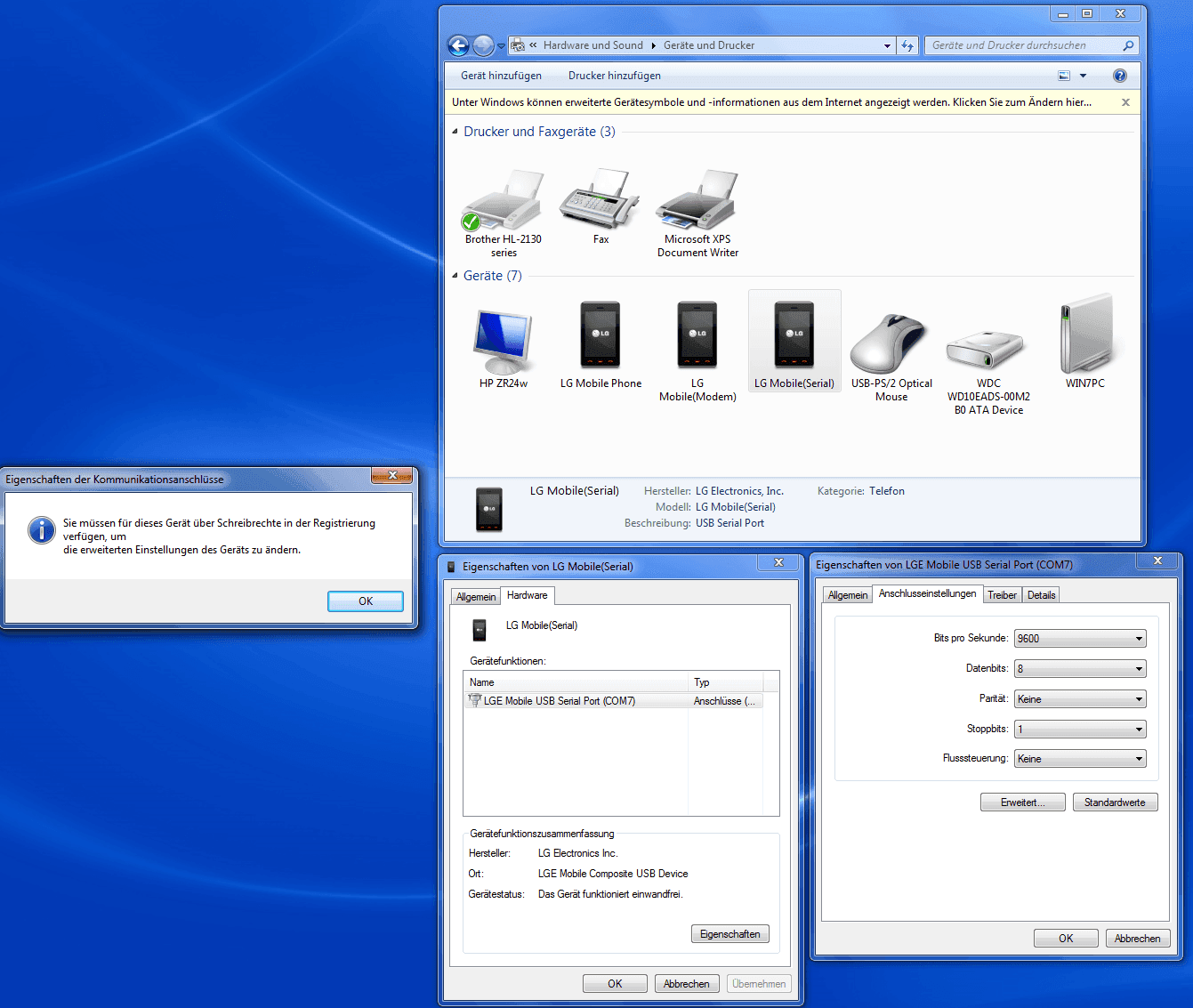
Task: Click the Back navigation arrow
Action: pos(458,45)
